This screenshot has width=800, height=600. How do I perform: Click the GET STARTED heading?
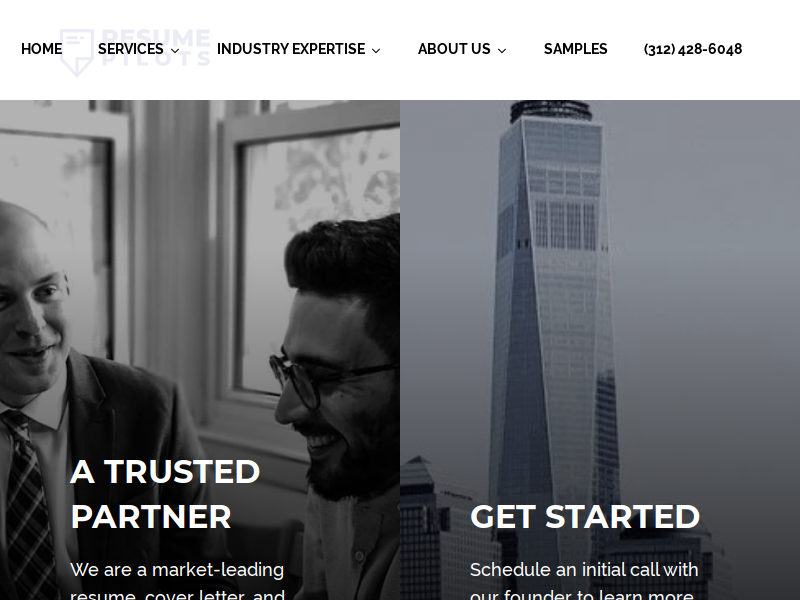[x=585, y=516]
